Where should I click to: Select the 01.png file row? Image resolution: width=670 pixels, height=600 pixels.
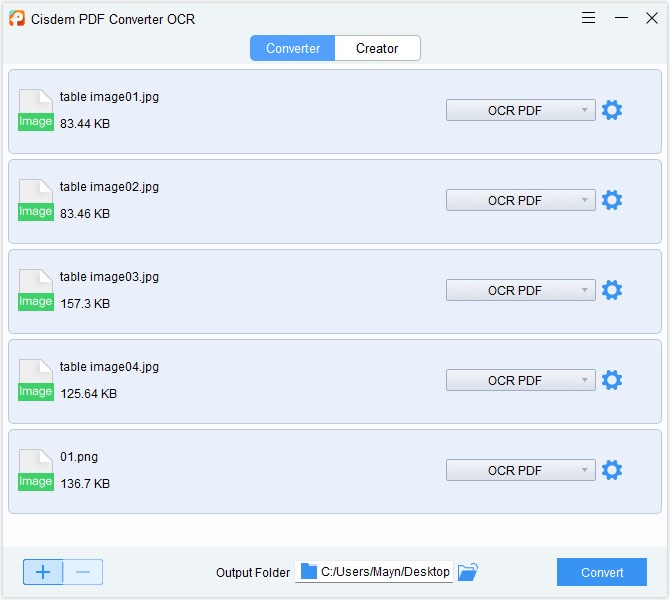250,471
